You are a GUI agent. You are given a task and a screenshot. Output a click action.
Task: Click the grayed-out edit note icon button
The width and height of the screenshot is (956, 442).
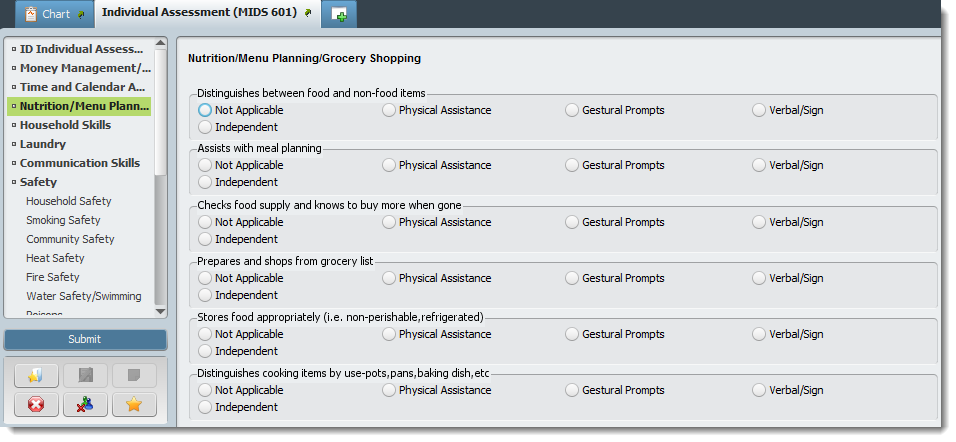pyautogui.click(x=85, y=376)
